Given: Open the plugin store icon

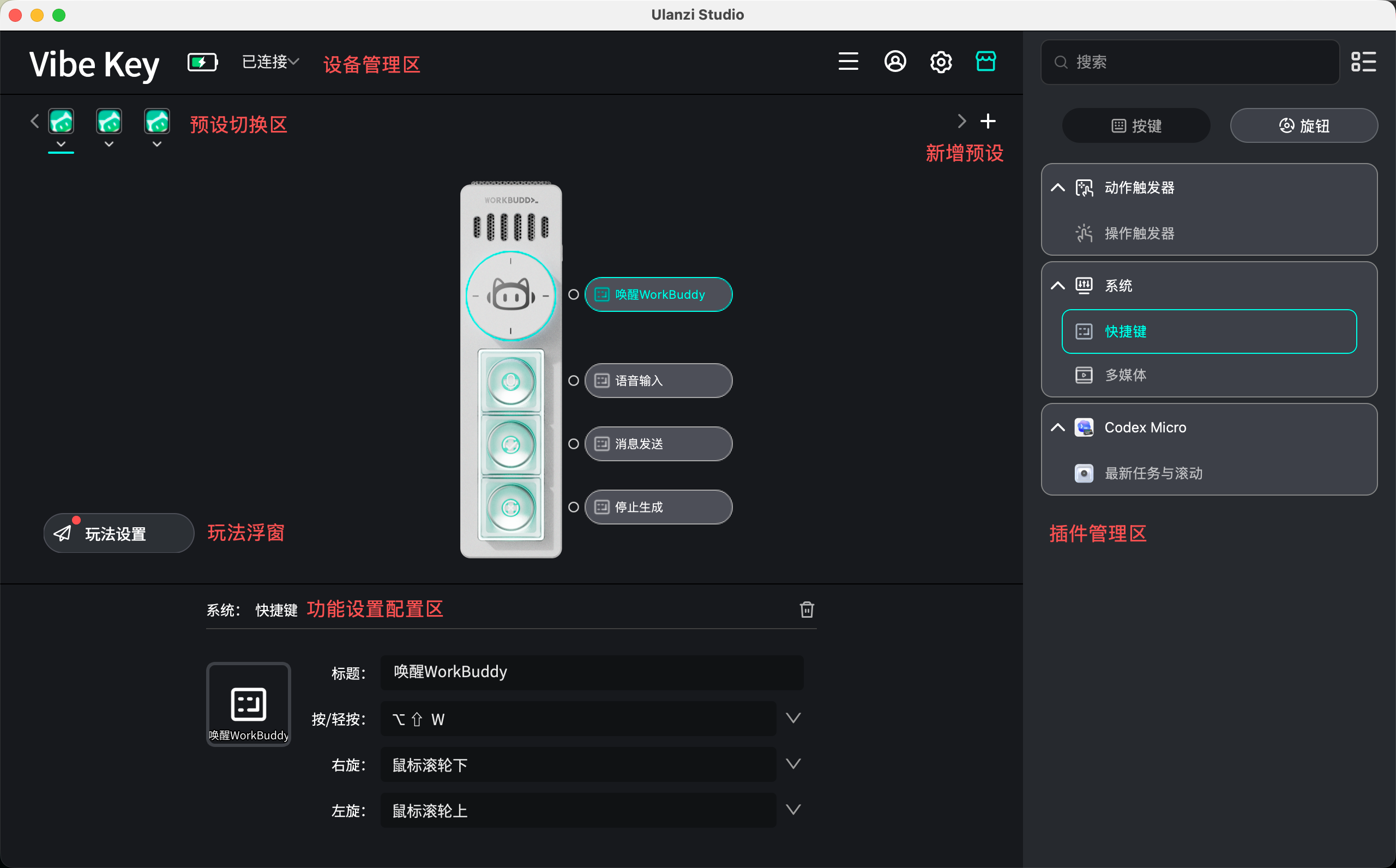Looking at the screenshot, I should [985, 61].
